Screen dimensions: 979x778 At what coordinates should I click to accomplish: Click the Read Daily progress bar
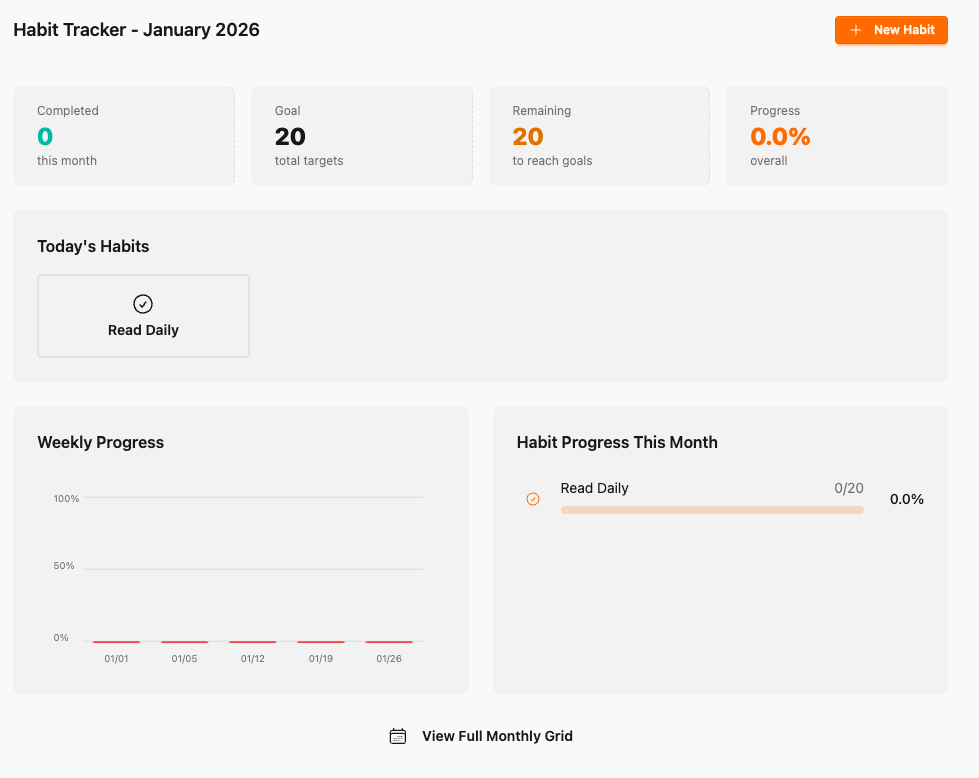point(711,509)
